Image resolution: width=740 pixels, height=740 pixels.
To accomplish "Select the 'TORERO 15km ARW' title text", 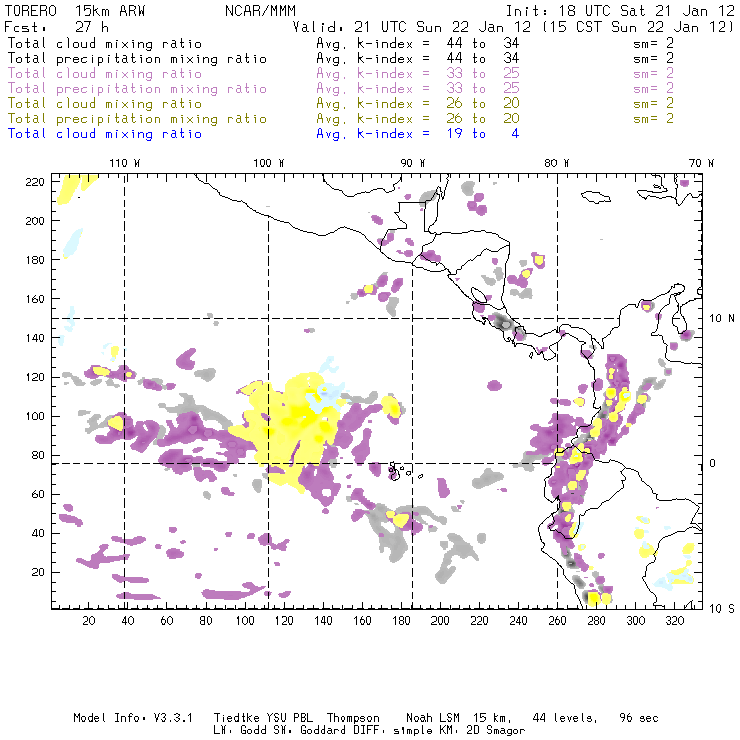I will pos(75,11).
